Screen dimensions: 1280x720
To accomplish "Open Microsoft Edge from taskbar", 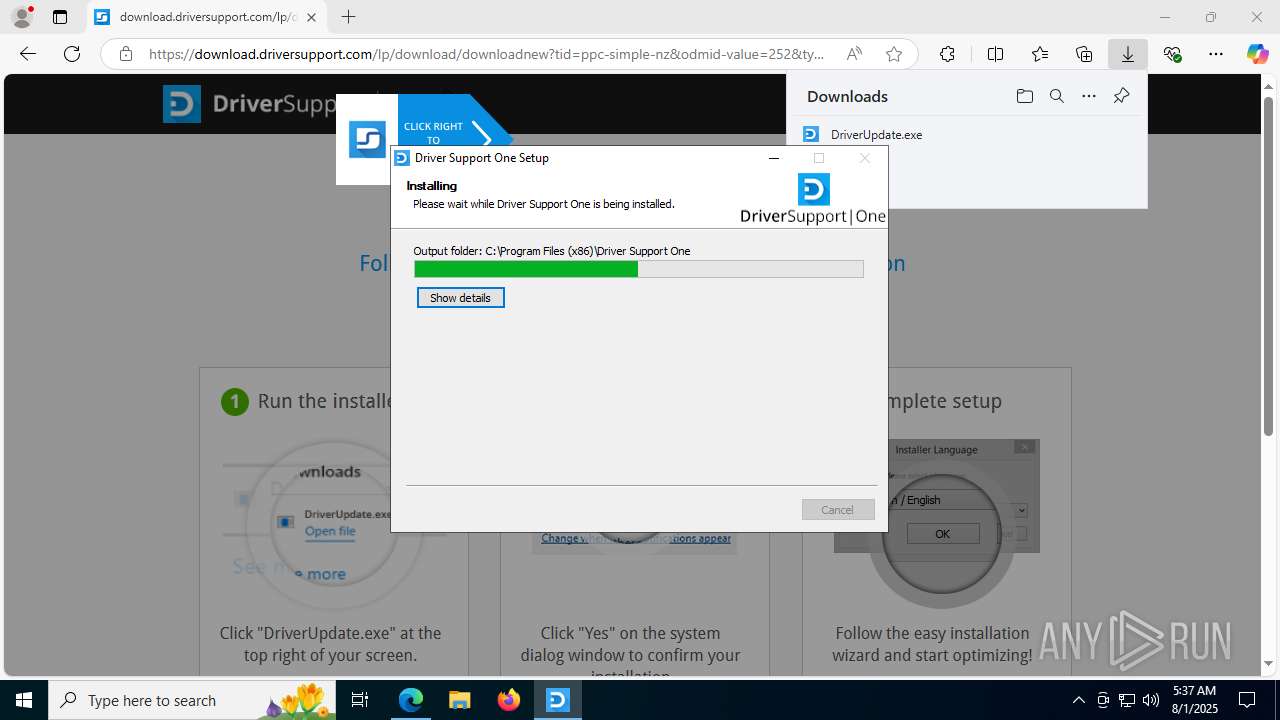I will tap(411, 700).
